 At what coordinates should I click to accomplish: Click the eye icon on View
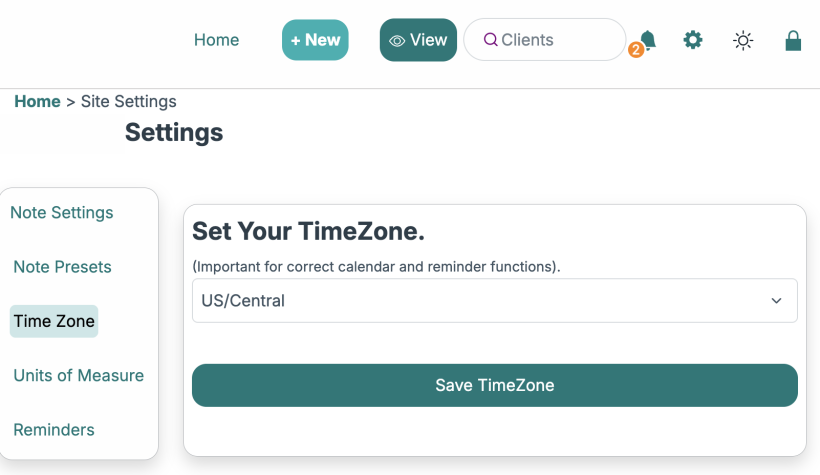click(x=397, y=41)
